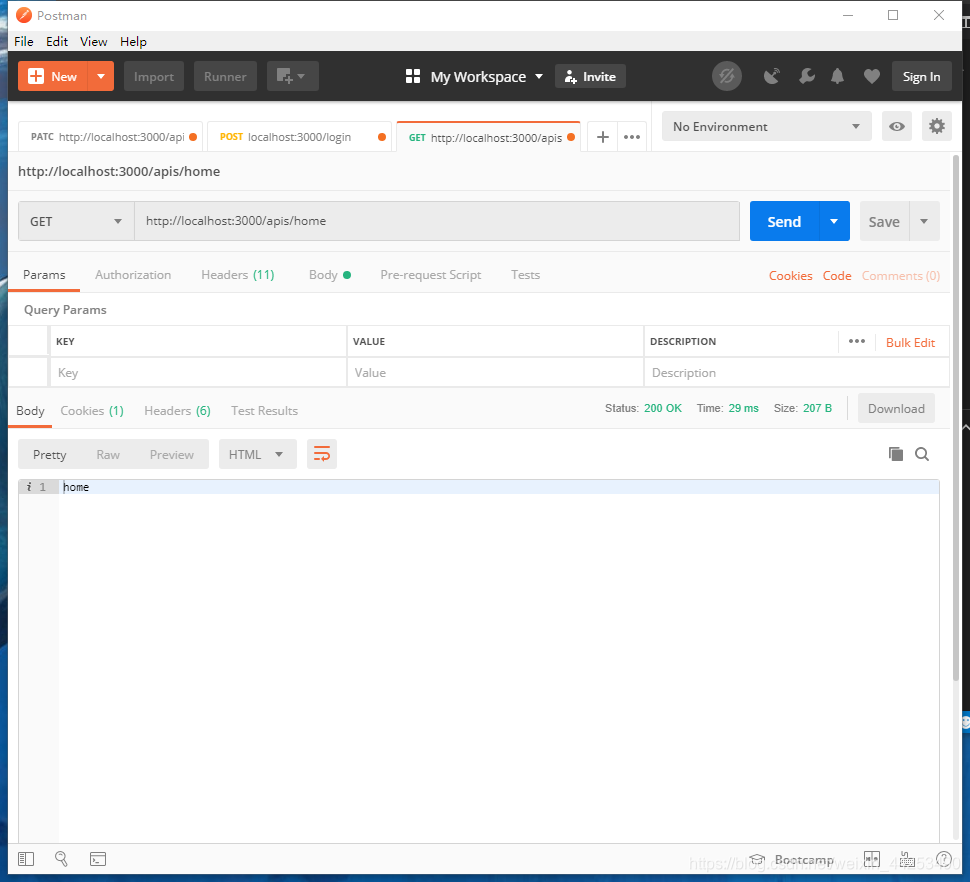Save the request
This screenshot has width=970, height=882.
884,221
